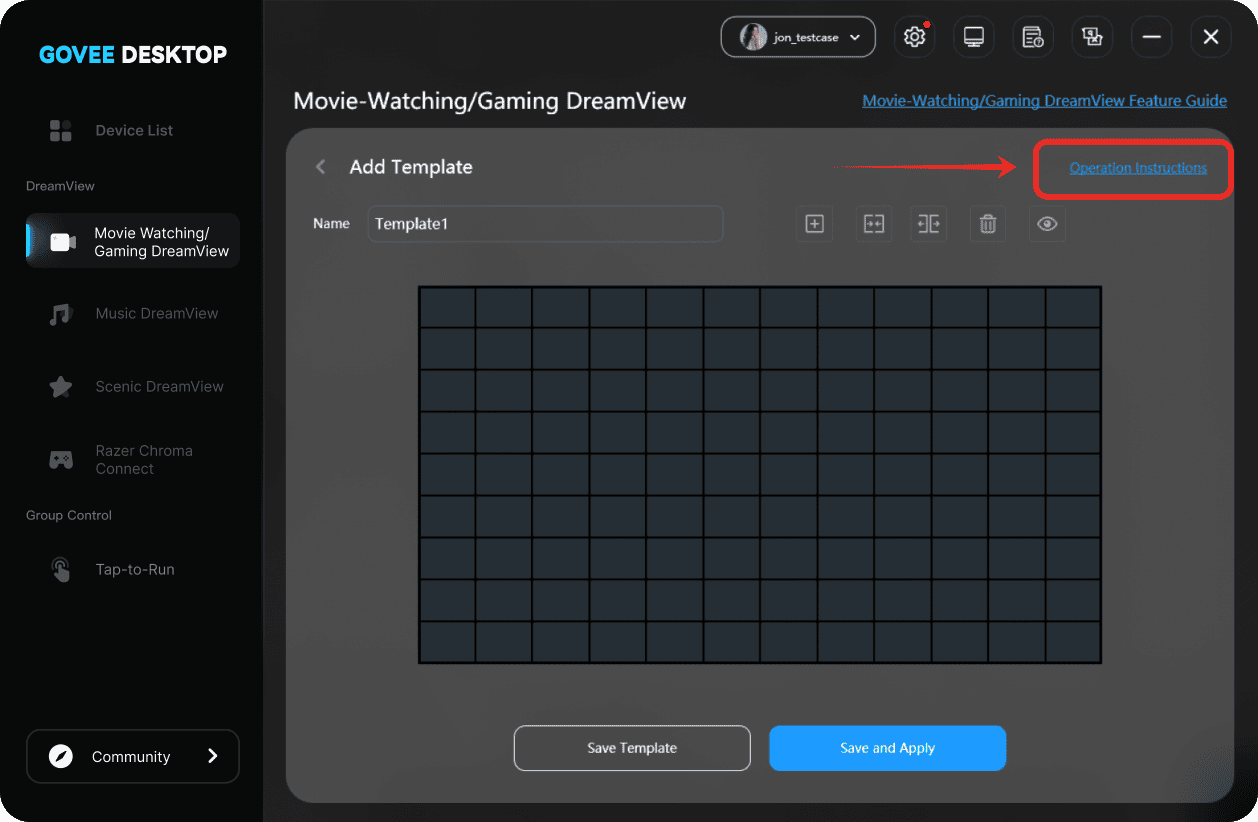Open the help document icon
1258x822 pixels.
point(1033,37)
